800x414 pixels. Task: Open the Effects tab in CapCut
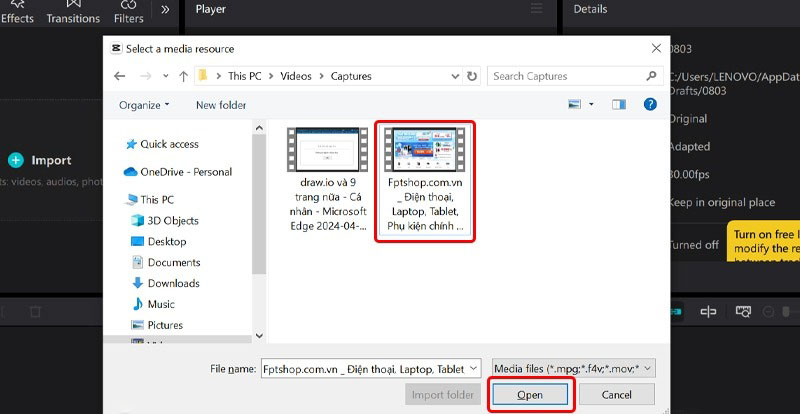click(17, 12)
